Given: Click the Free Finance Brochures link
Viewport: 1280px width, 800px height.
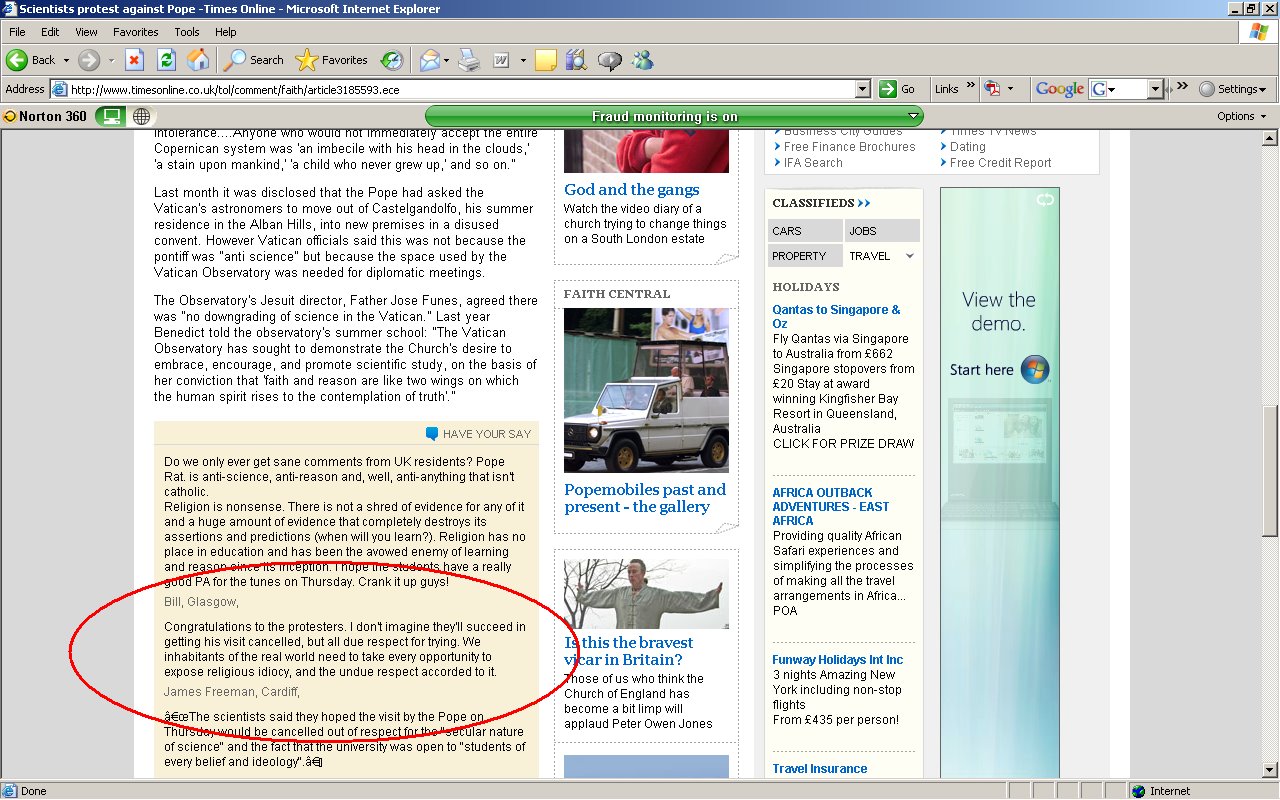Looking at the screenshot, I should point(850,147).
